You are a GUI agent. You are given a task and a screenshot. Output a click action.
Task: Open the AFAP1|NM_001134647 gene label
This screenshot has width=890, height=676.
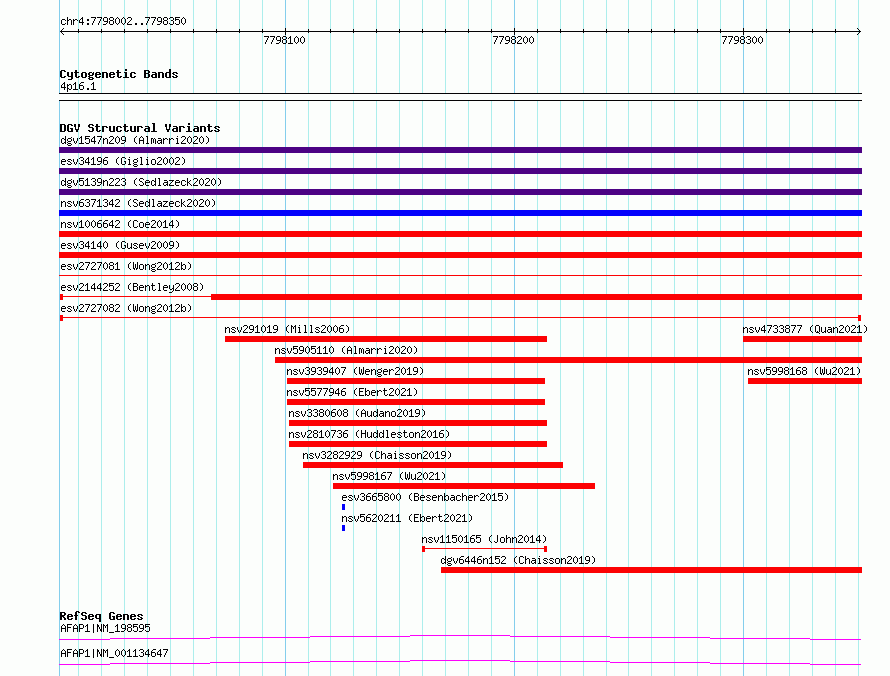(x=114, y=653)
